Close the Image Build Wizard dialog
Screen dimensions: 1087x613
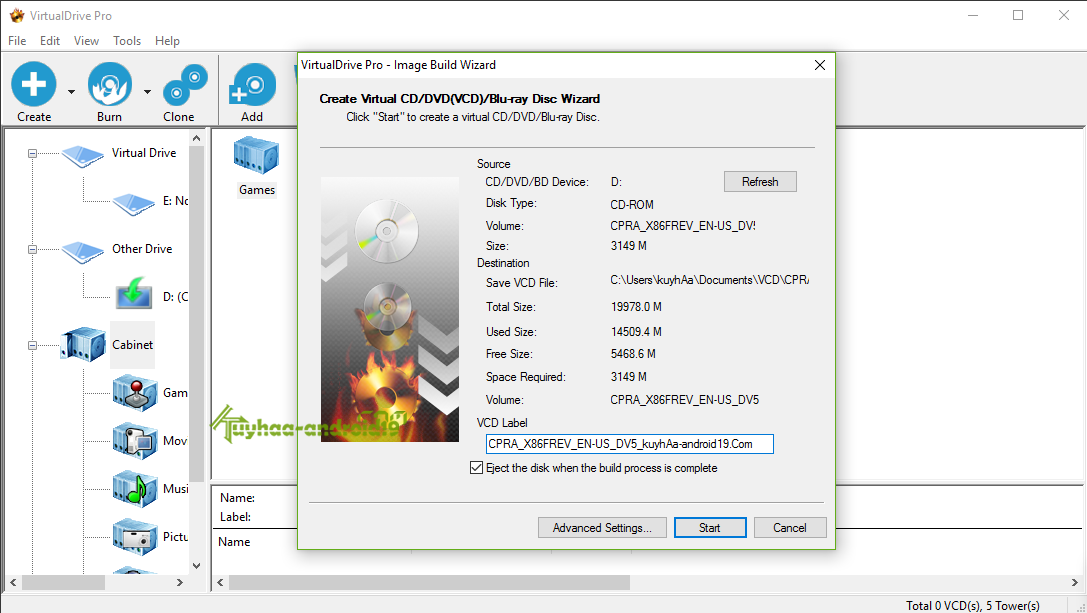point(819,65)
